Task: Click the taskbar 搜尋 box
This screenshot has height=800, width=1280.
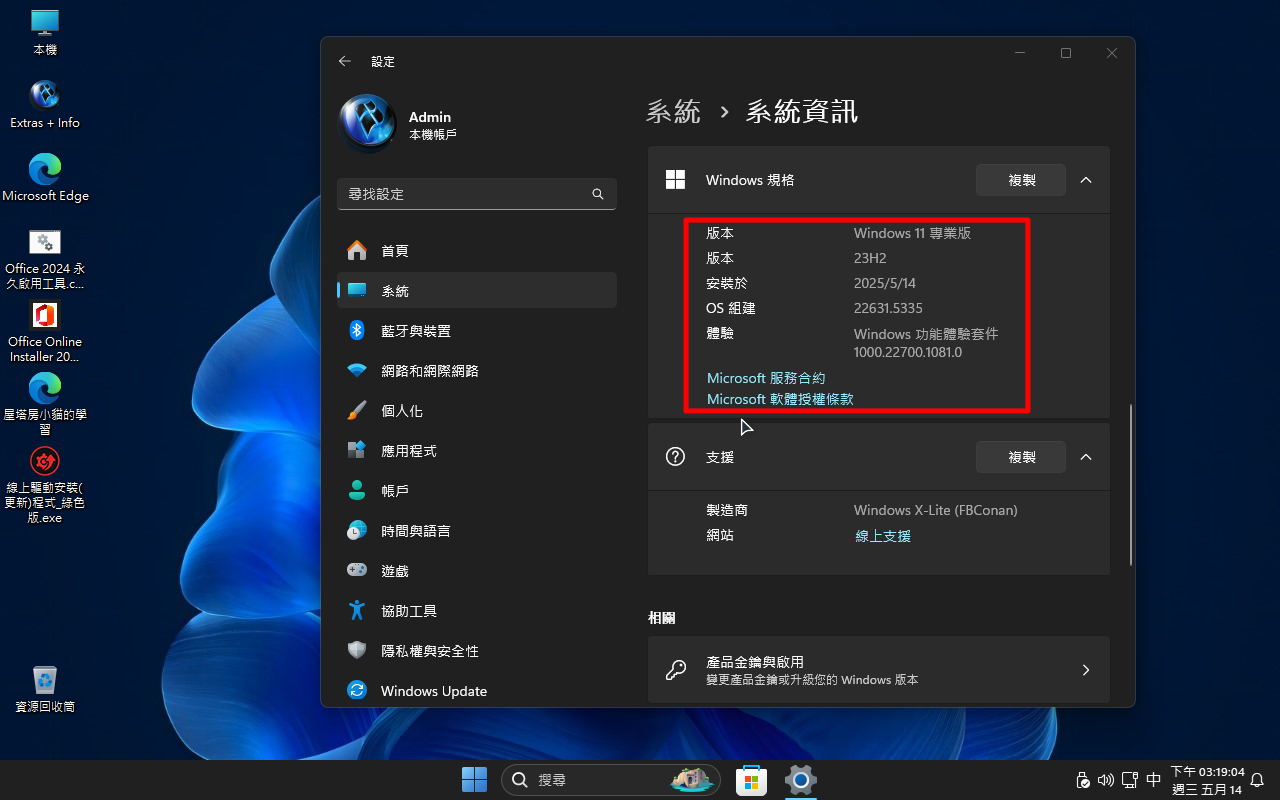Action: [610, 780]
